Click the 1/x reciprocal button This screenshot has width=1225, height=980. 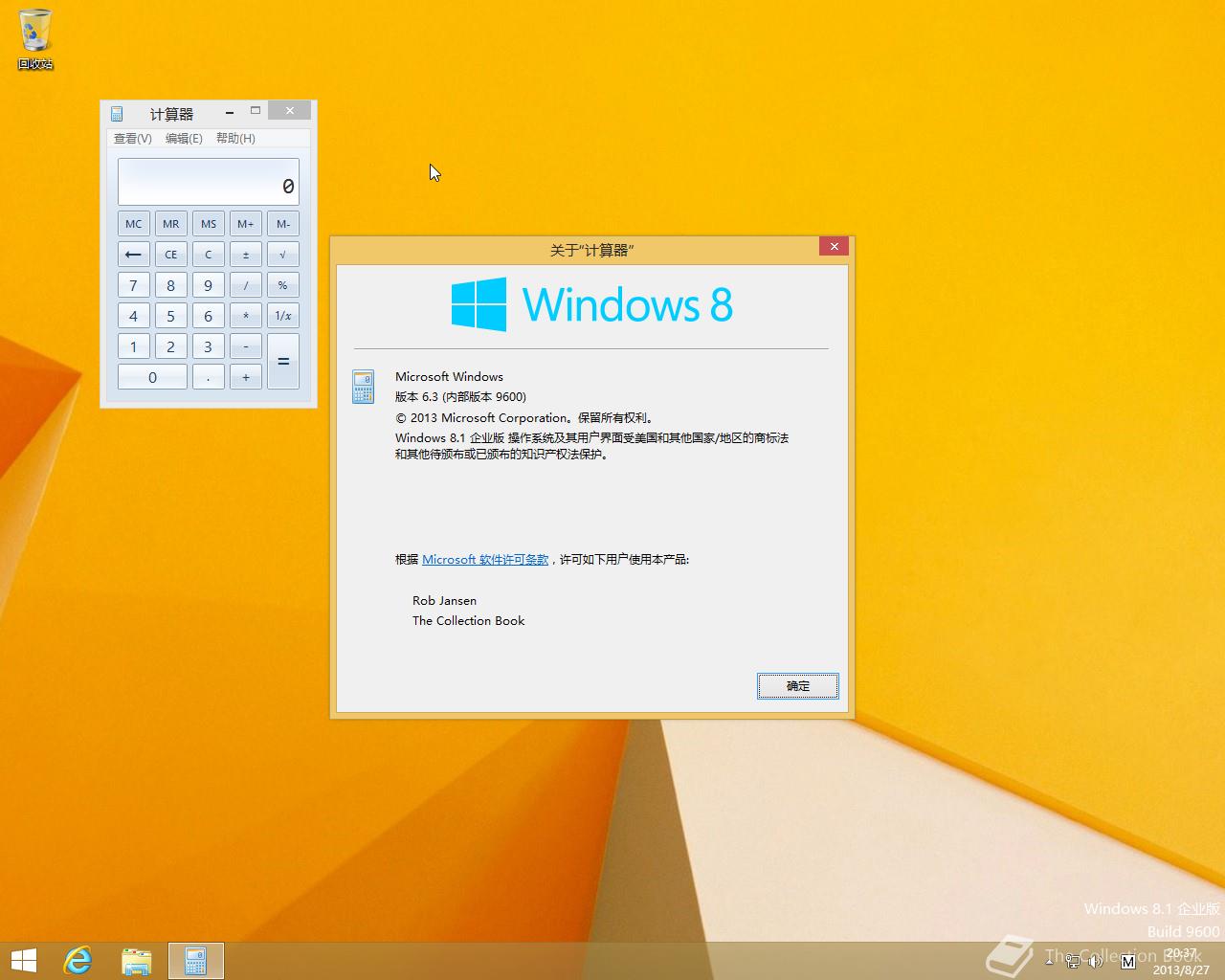[283, 316]
